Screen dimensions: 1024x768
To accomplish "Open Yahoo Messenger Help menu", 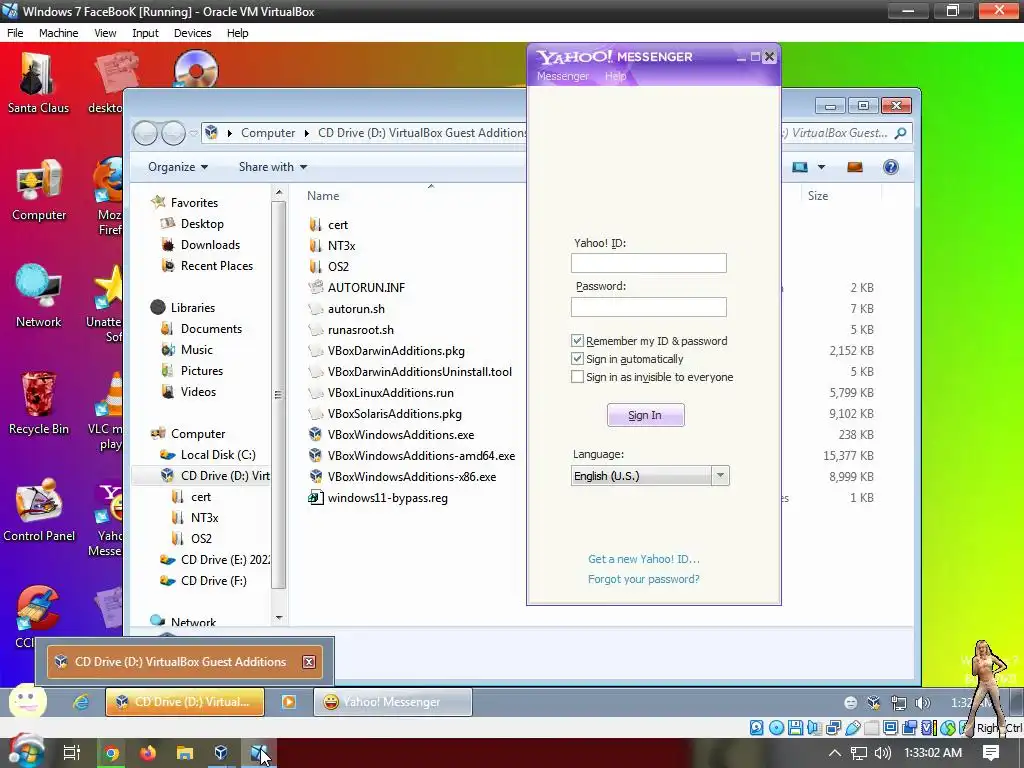I will click(615, 76).
